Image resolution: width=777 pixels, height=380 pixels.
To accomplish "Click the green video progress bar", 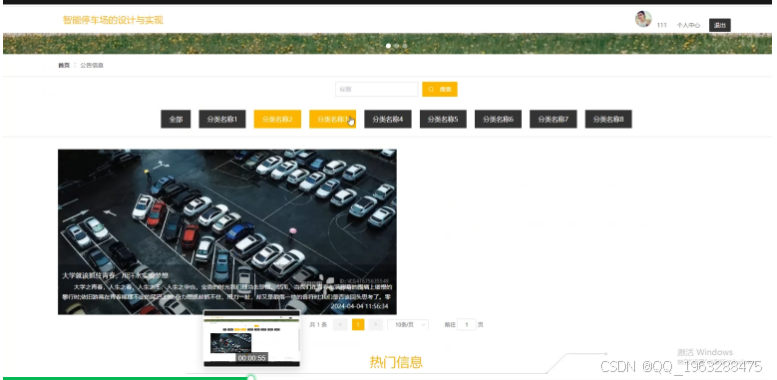I will [126, 378].
